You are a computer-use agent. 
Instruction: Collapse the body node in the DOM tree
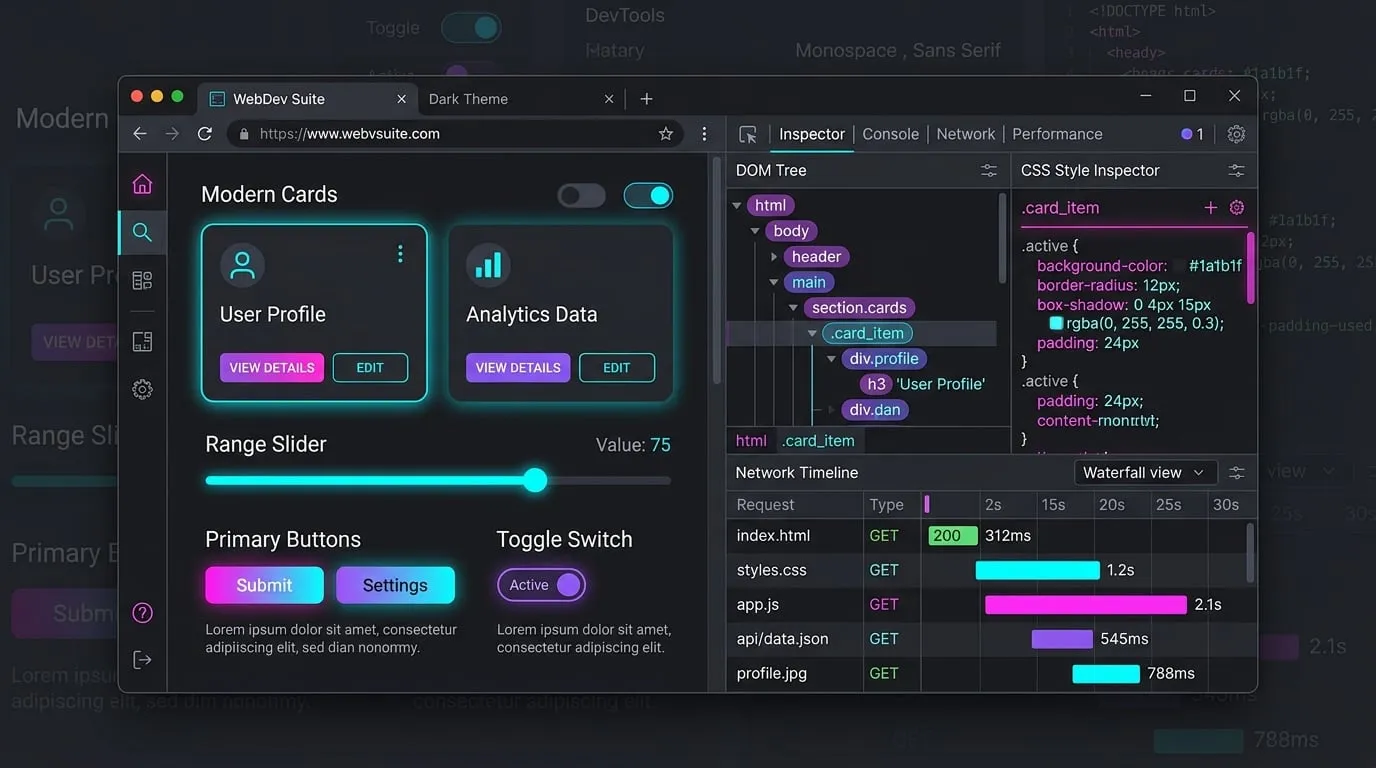pos(755,231)
